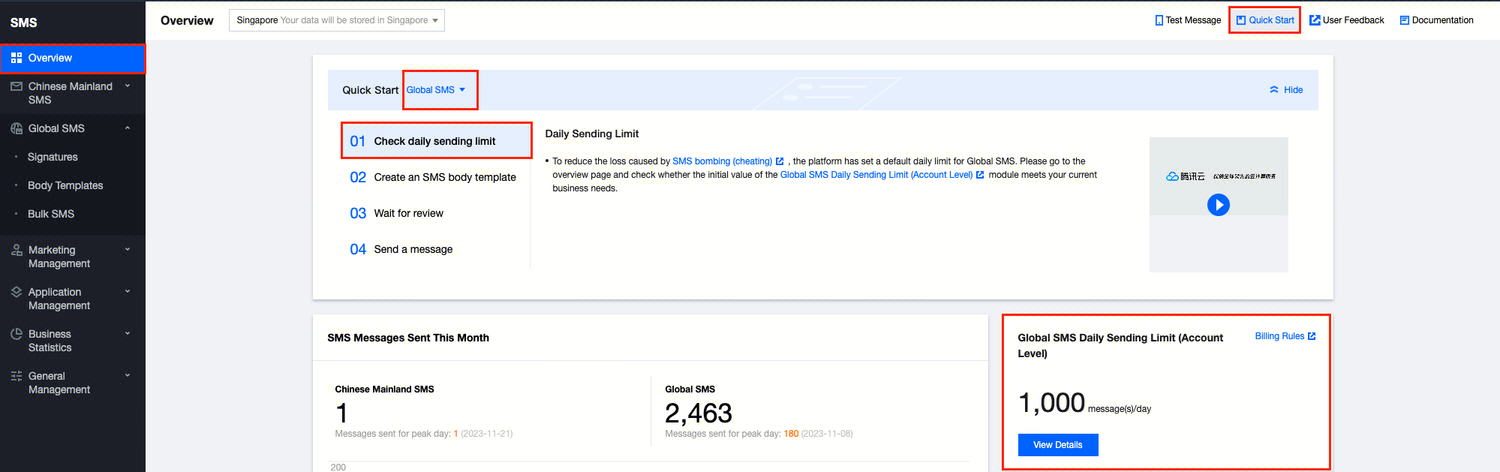Click the Documentation icon in header

(x=1404, y=20)
